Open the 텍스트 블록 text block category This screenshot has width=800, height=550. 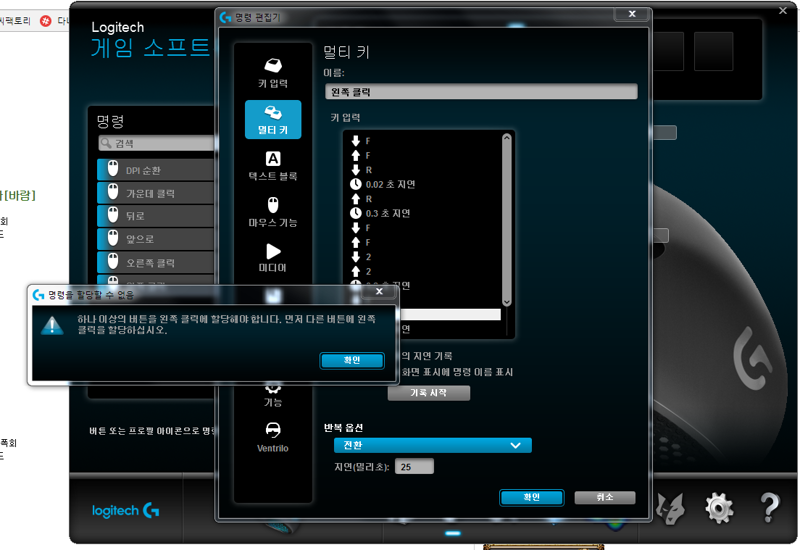coord(273,166)
